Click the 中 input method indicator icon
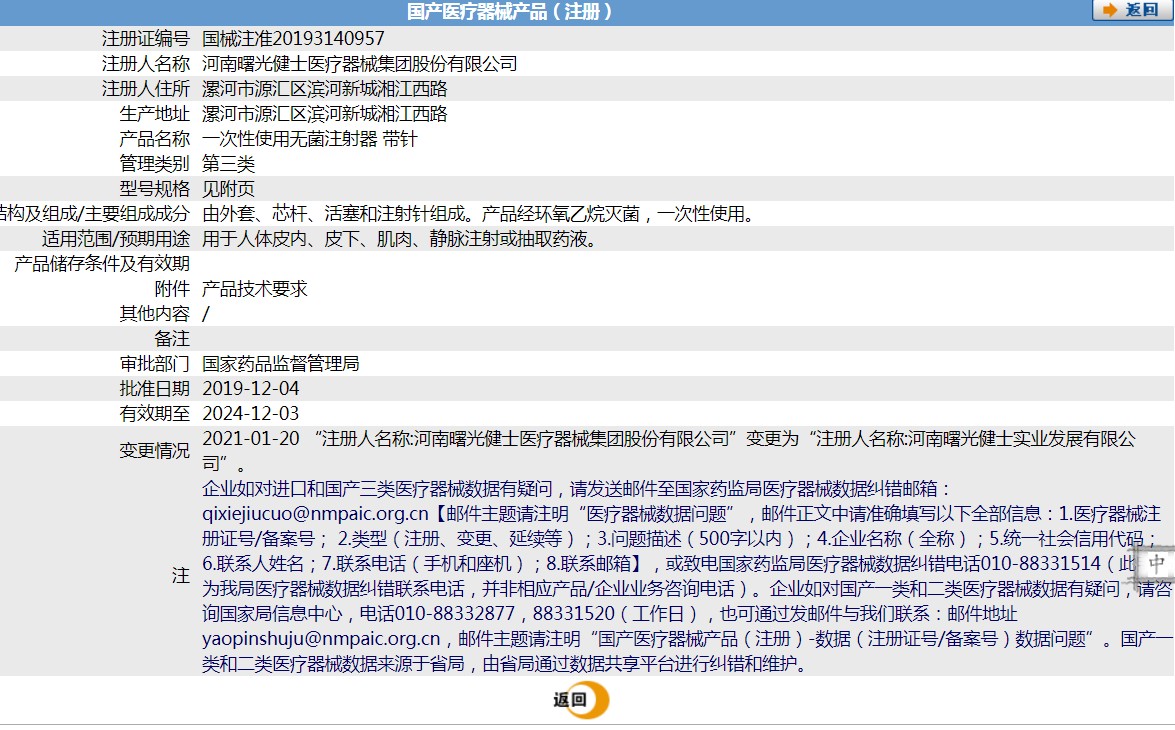The width and height of the screenshot is (1175, 730). point(1156,564)
